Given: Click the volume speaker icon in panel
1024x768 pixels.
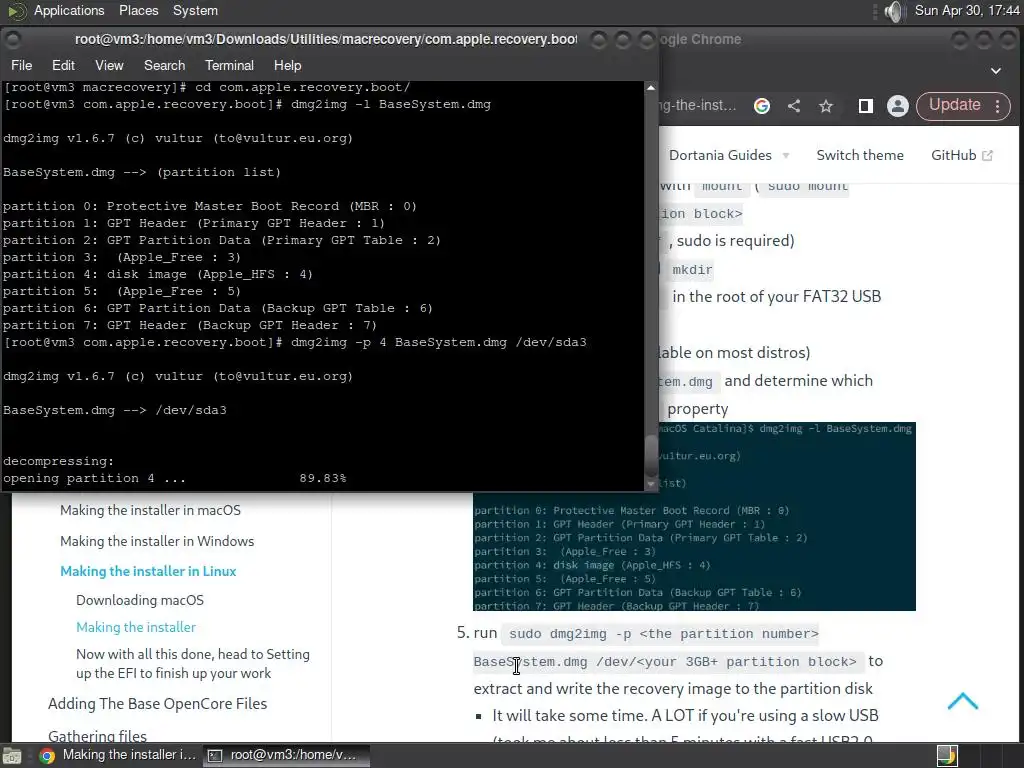Looking at the screenshot, I should click(894, 11).
